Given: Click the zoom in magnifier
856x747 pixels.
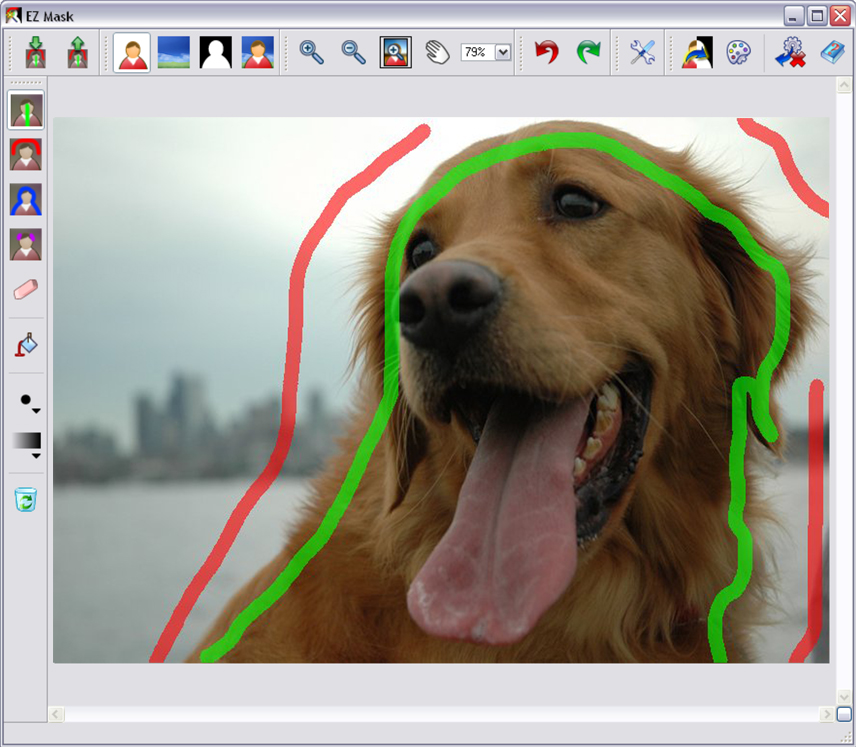Looking at the screenshot, I should 312,52.
